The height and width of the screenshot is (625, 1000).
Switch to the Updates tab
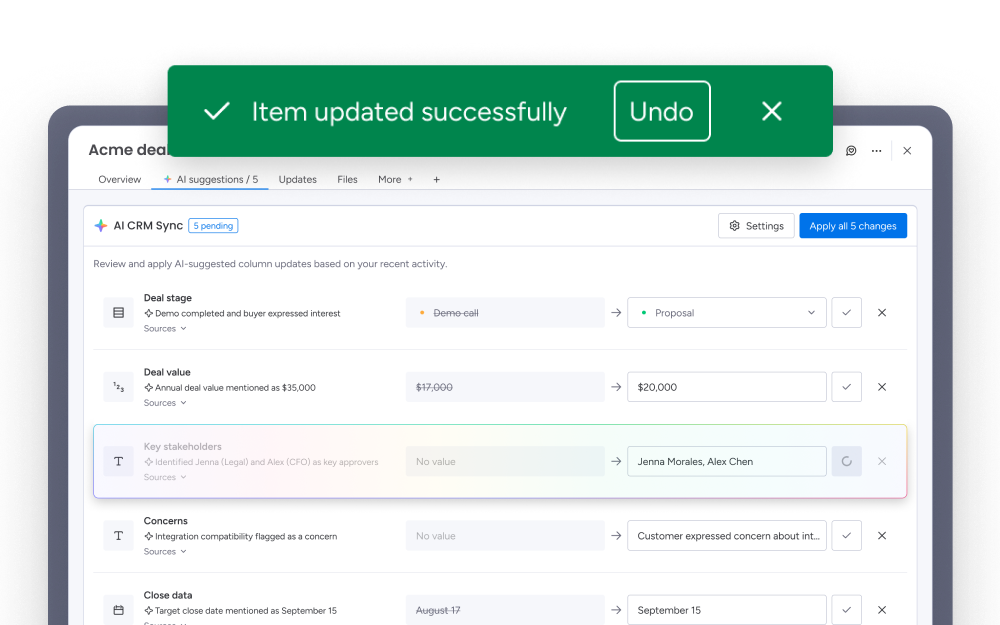click(x=297, y=179)
